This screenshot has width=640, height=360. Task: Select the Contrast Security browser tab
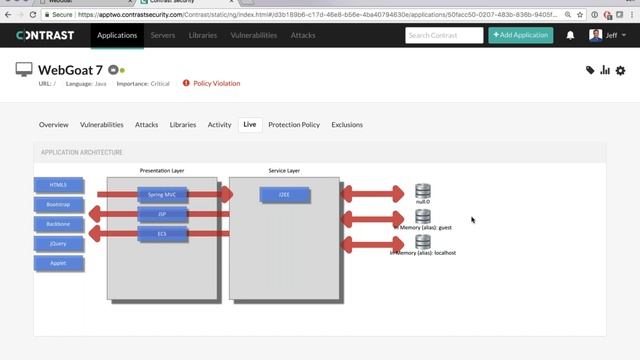pyautogui.click(x=186, y=2)
